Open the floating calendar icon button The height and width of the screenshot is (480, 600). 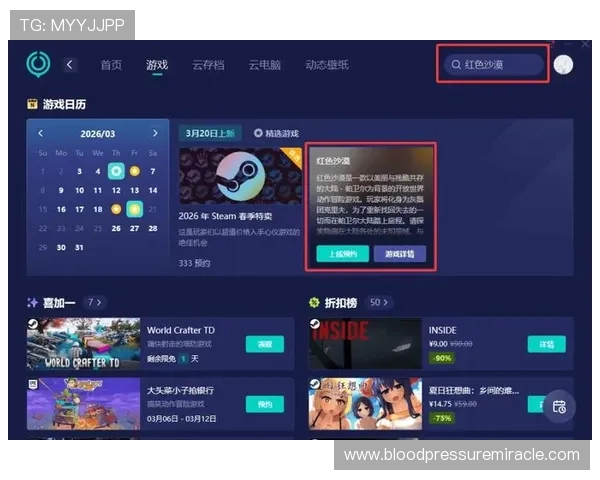559,406
